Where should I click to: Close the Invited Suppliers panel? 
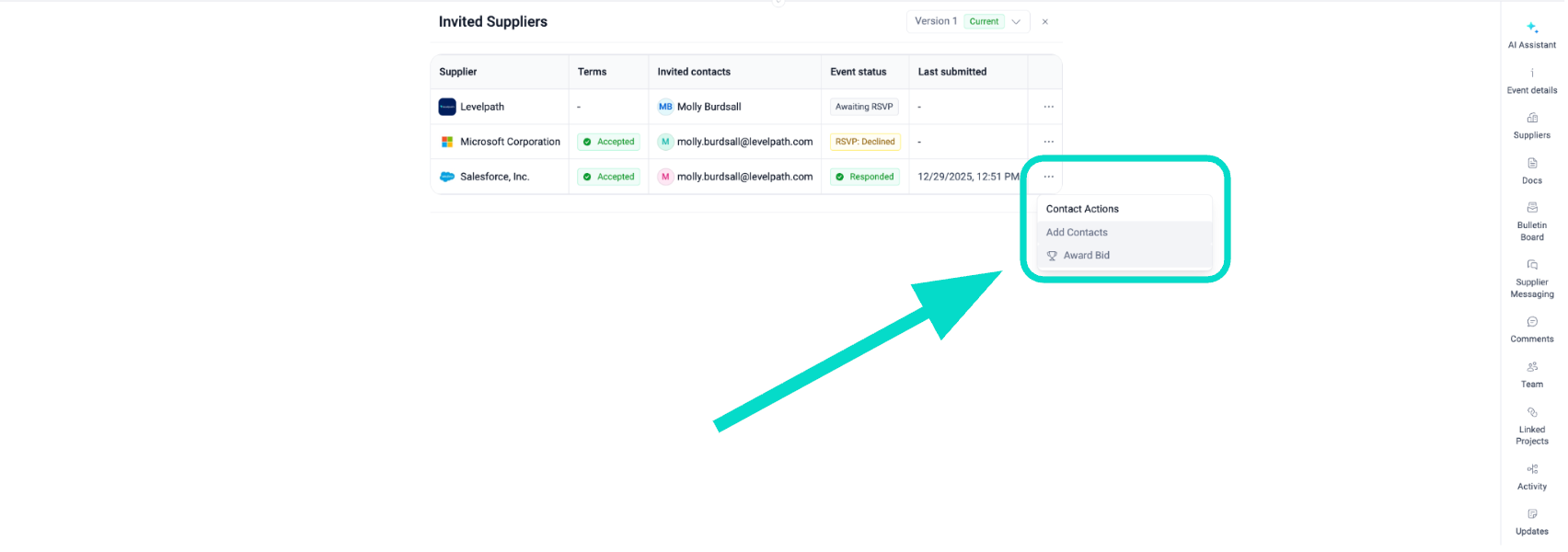1044,21
